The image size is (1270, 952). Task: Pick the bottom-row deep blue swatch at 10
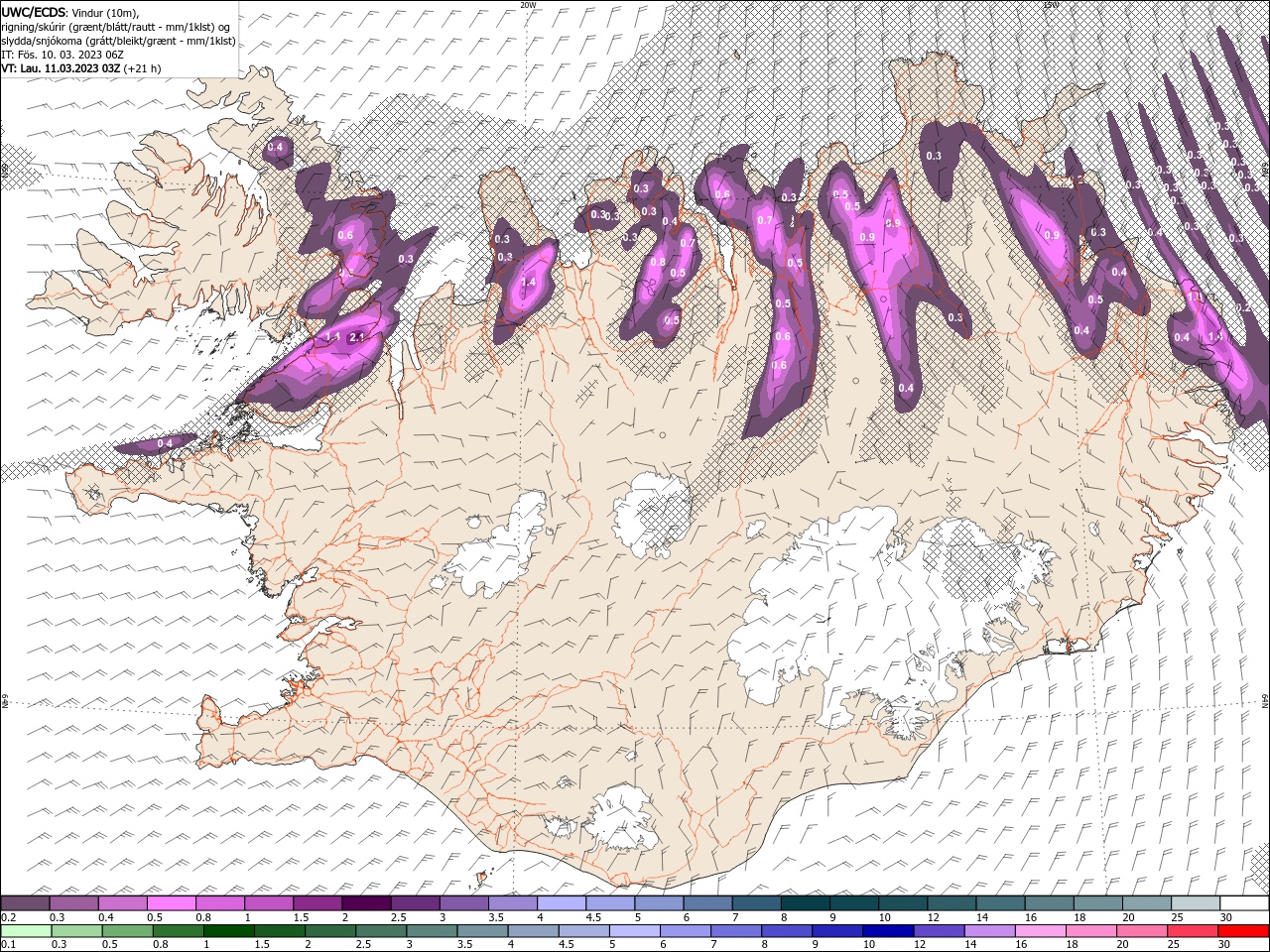click(888, 931)
